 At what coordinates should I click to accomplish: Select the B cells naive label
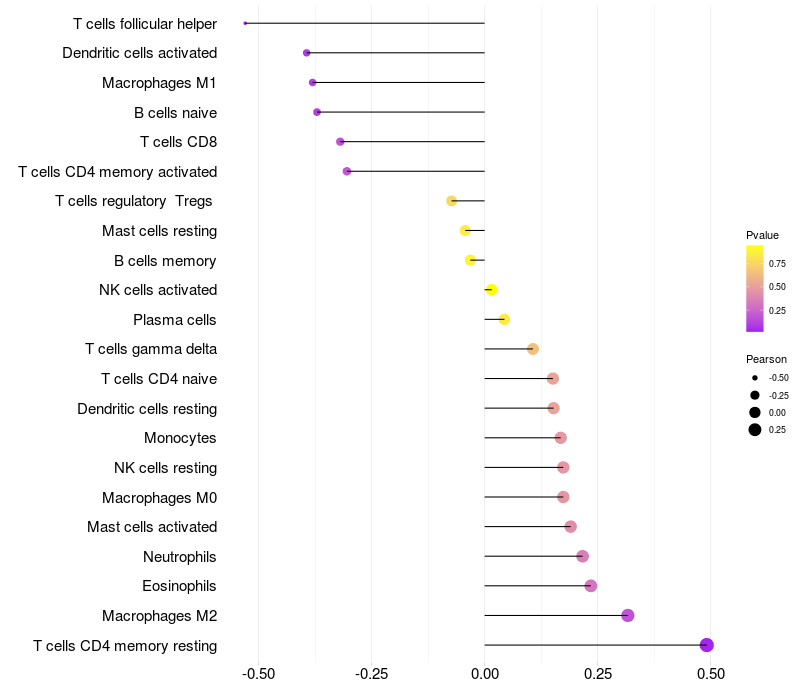point(175,112)
